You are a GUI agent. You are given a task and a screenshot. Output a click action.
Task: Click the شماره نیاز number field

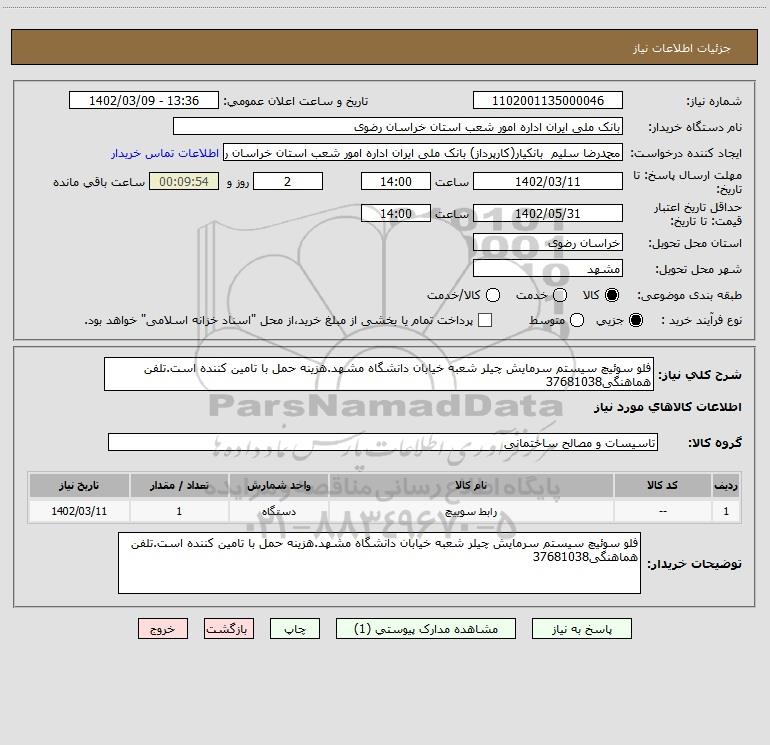(548, 101)
